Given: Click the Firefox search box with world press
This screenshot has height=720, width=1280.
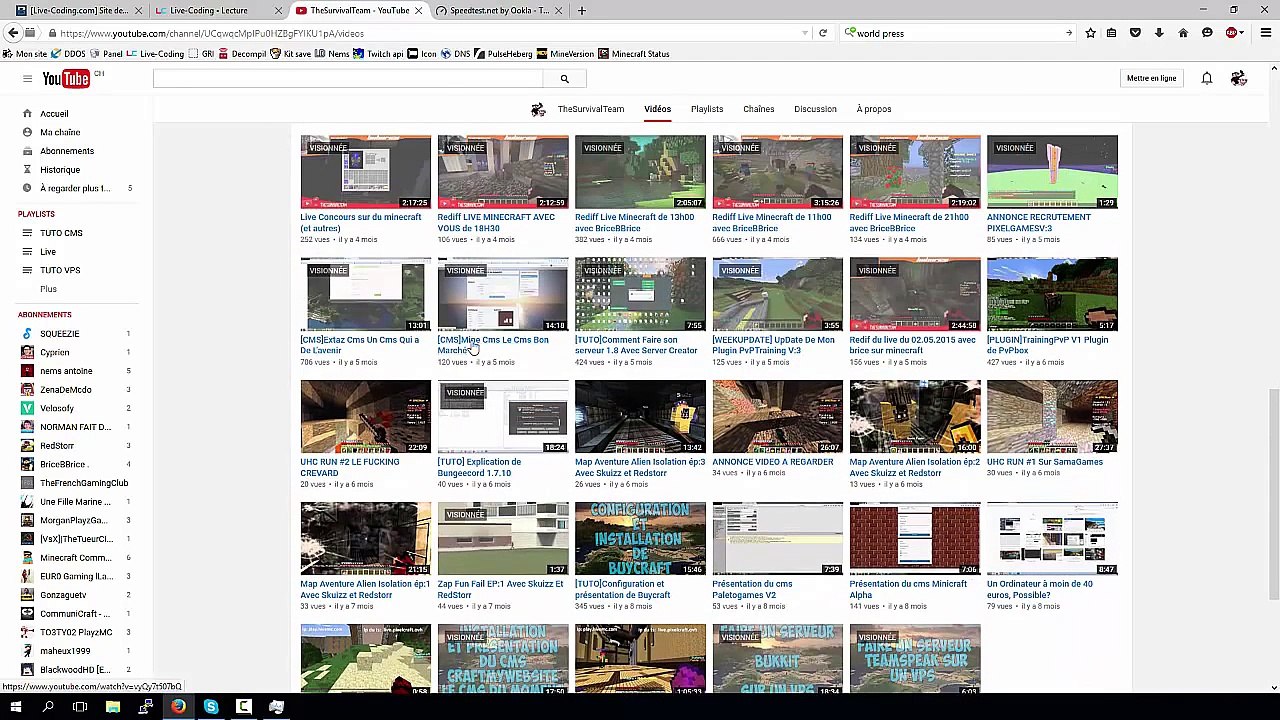Looking at the screenshot, I should (957, 33).
